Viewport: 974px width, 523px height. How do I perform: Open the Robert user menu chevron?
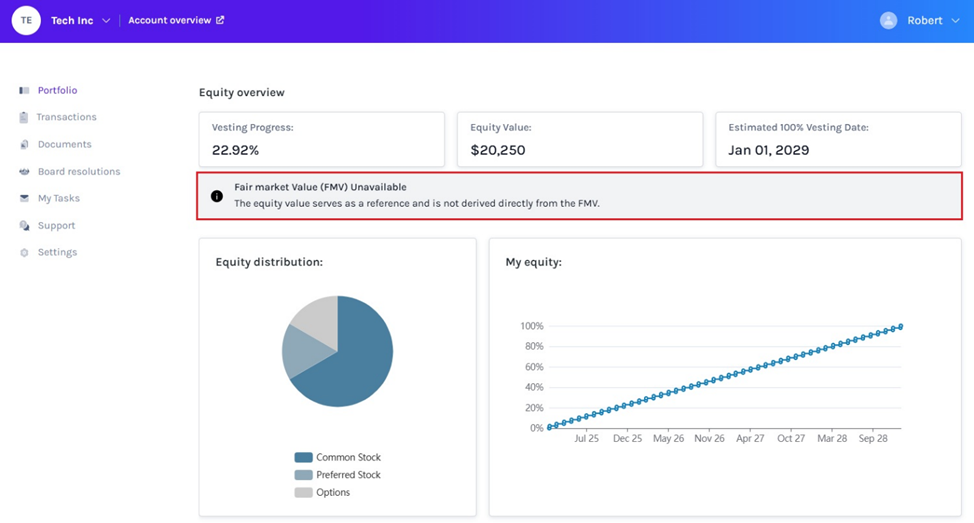[x=955, y=21]
